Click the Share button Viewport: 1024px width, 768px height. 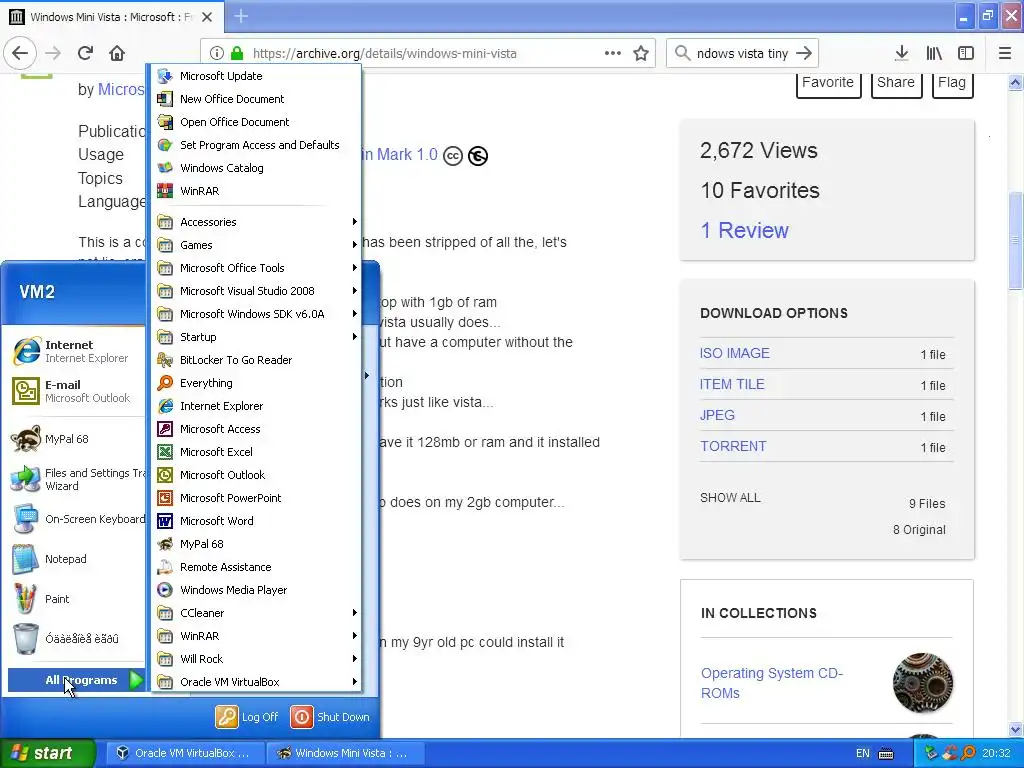896,83
